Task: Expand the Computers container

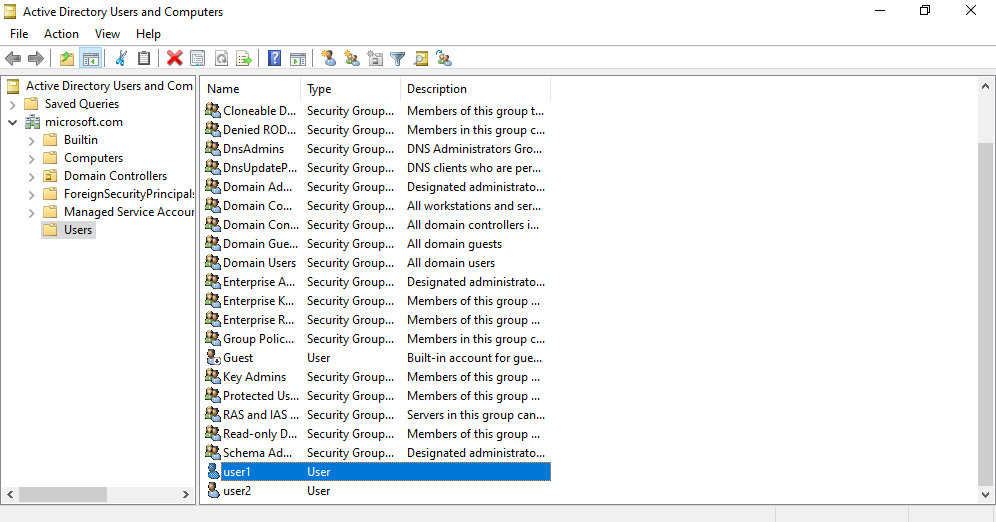Action: coord(31,158)
